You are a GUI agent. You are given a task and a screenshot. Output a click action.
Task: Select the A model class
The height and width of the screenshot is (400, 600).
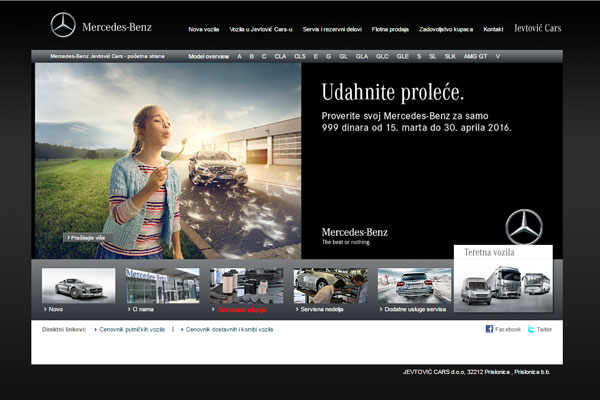tap(239, 57)
